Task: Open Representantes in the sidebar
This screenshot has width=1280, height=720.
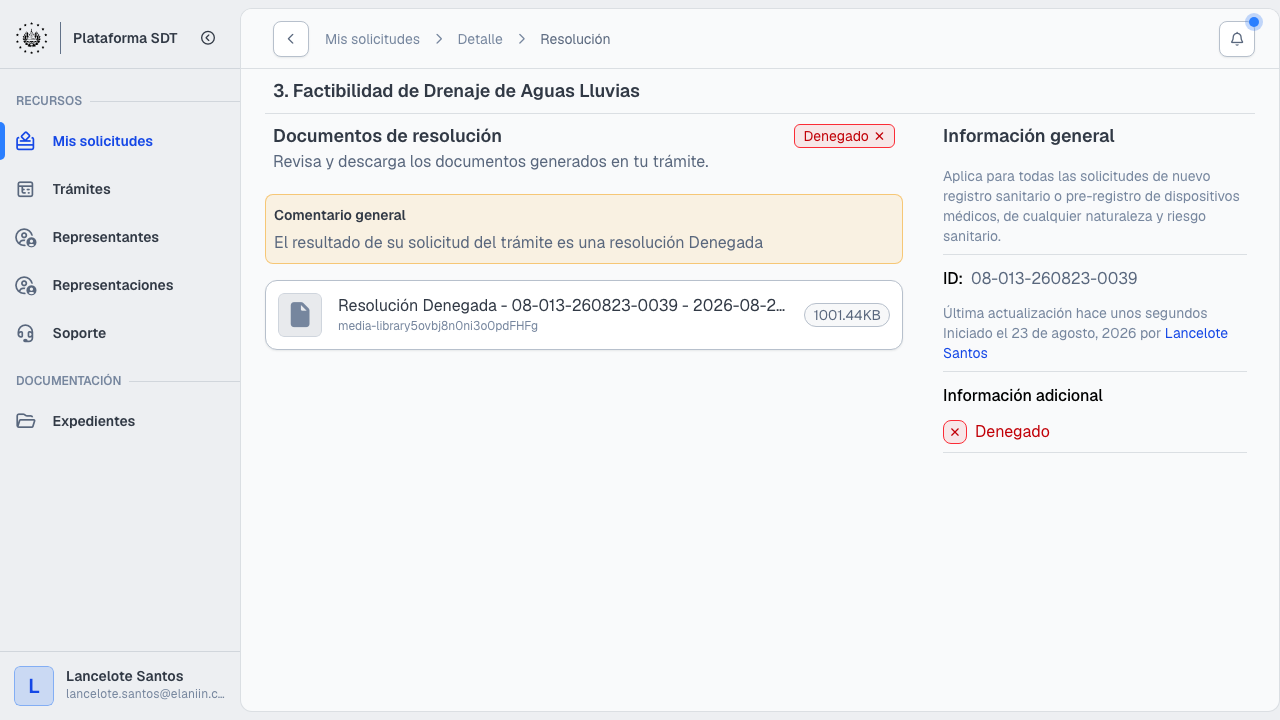Action: 120,237
